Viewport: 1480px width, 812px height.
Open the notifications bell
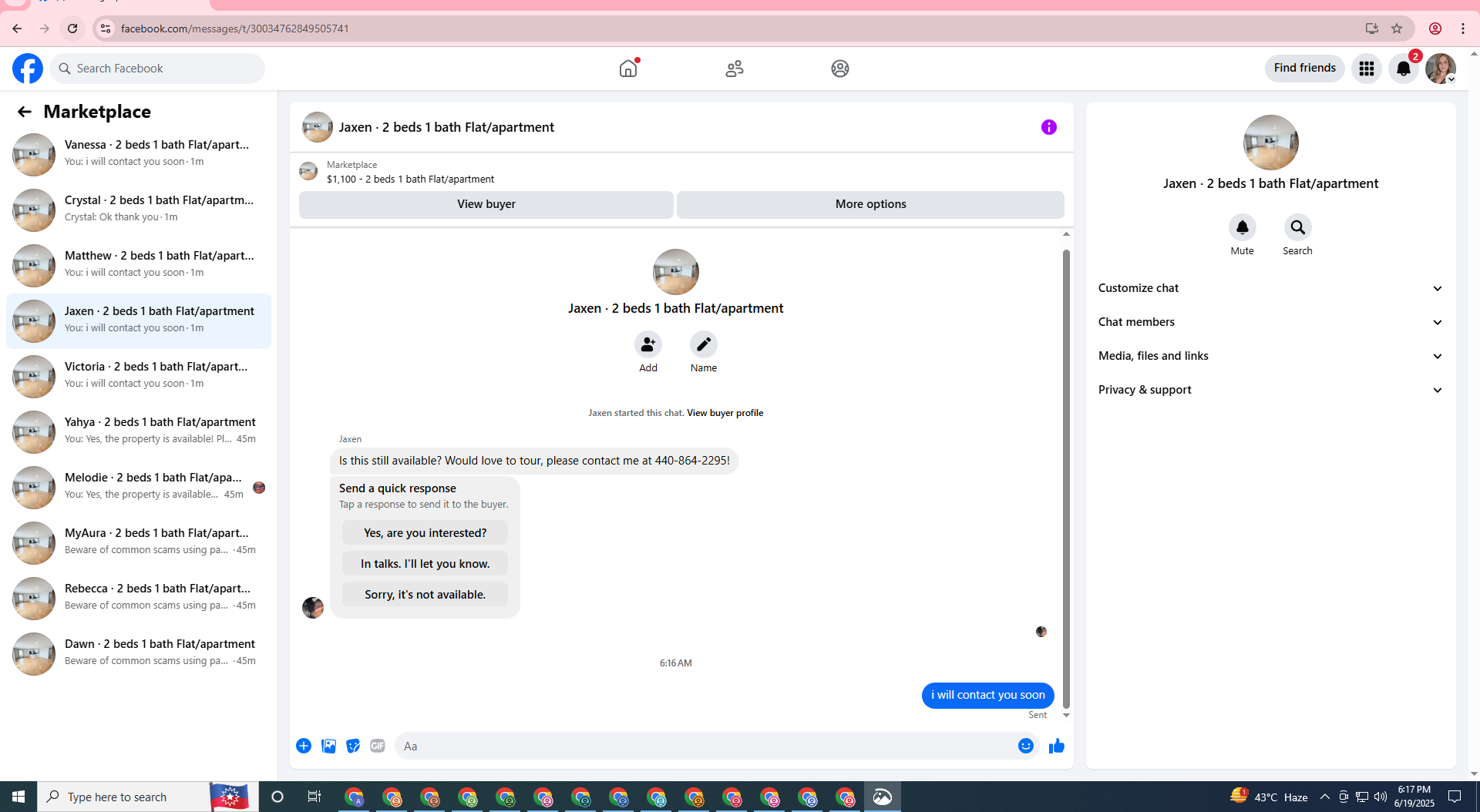pos(1404,69)
